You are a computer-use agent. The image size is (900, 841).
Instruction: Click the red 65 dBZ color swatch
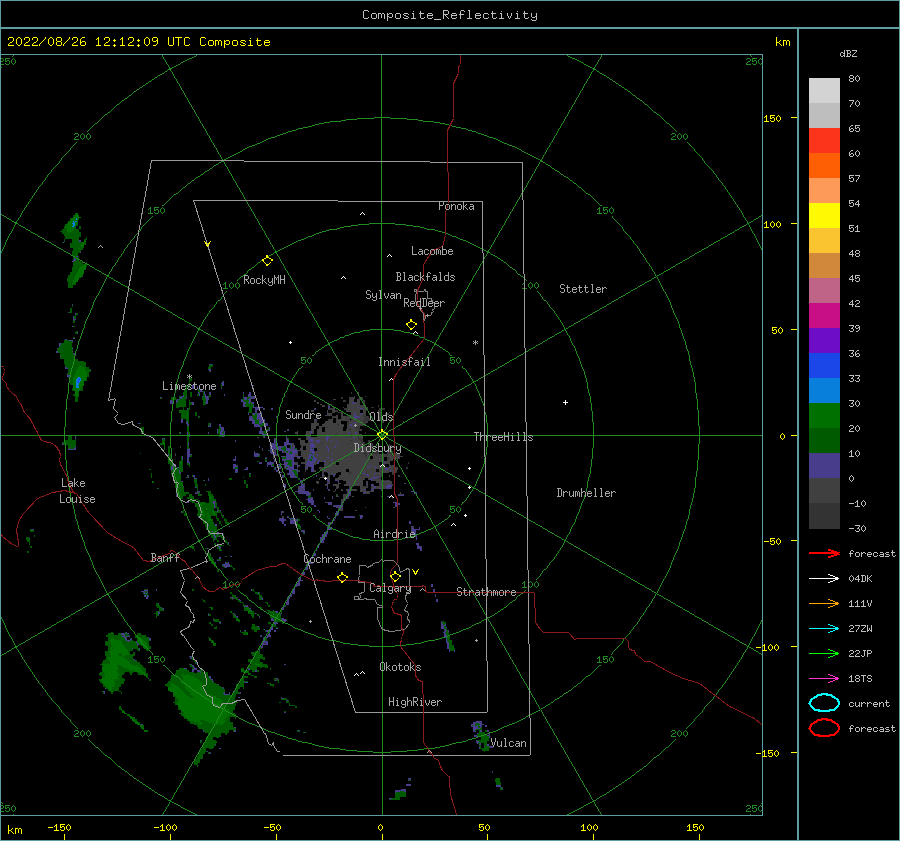[x=824, y=141]
